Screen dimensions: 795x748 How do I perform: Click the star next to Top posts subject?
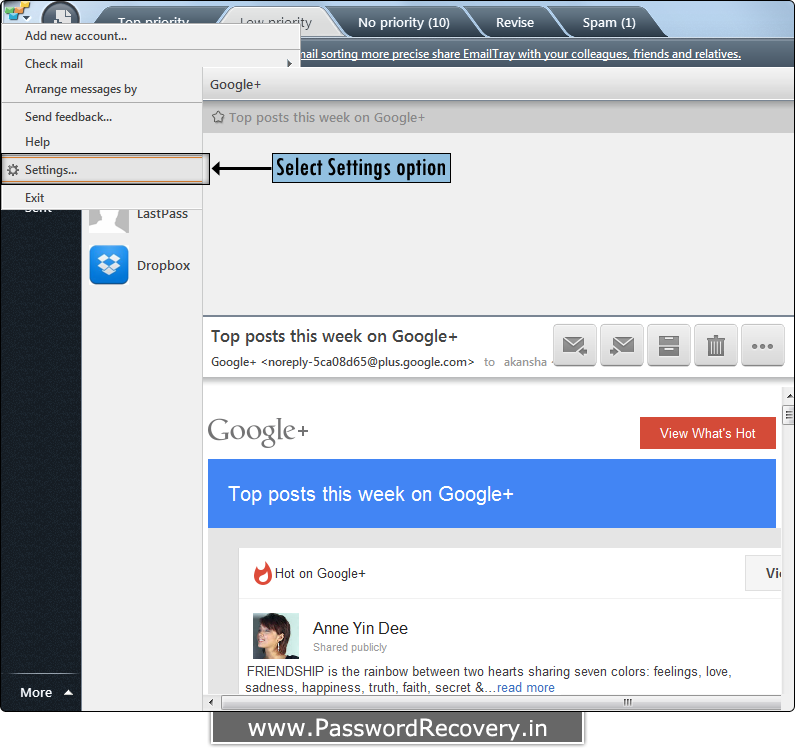[x=218, y=117]
